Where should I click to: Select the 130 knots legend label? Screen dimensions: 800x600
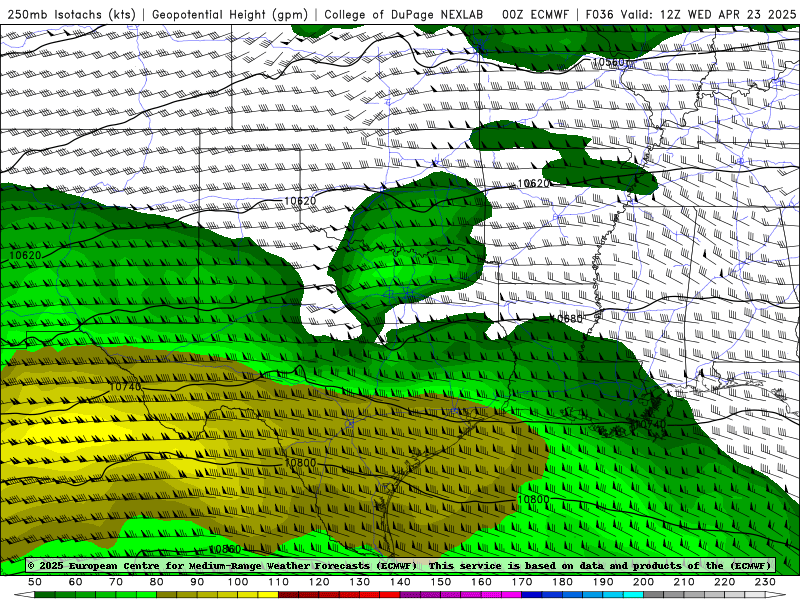click(x=360, y=582)
